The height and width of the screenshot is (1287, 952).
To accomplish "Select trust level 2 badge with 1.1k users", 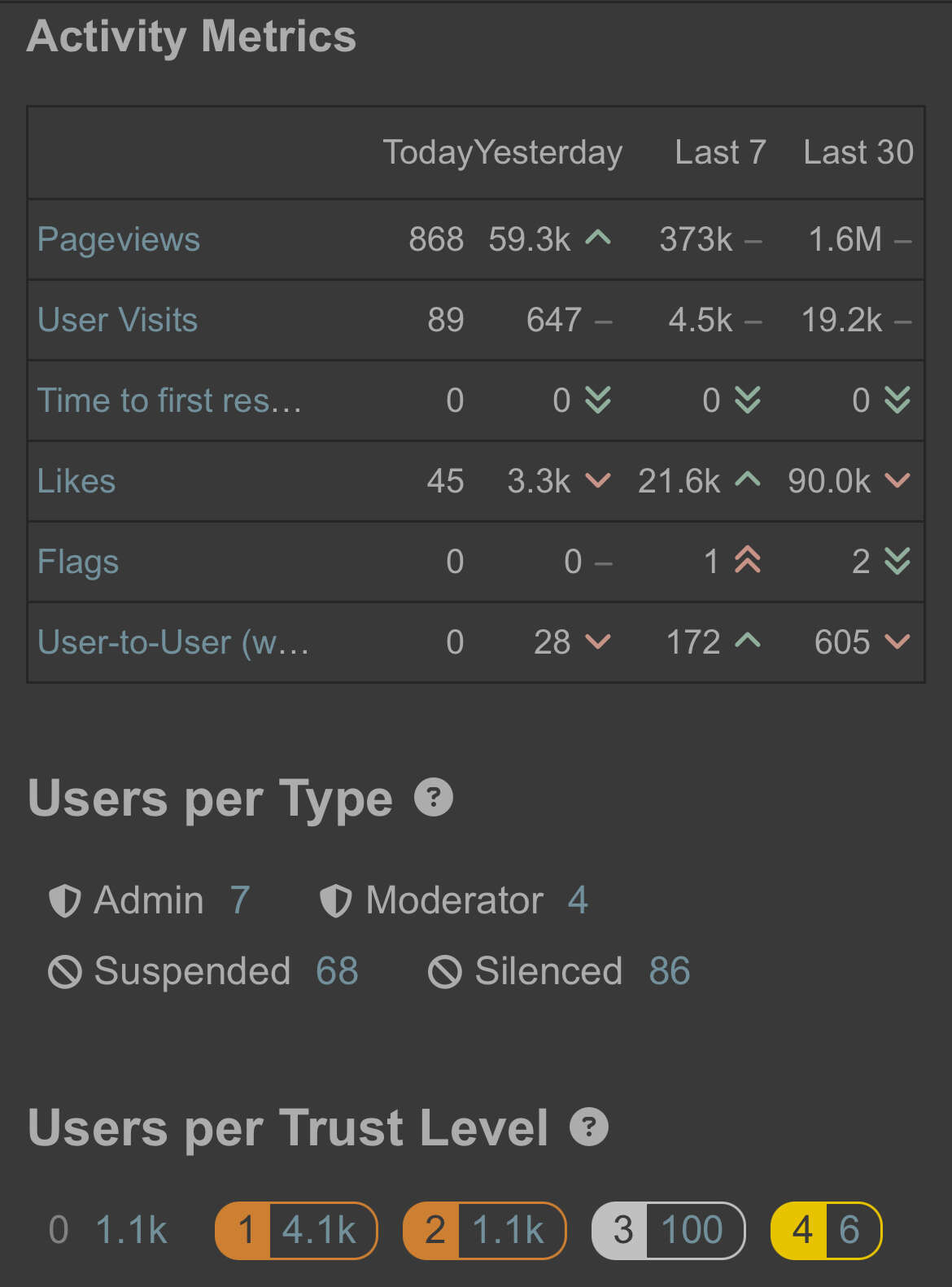I will [x=484, y=1230].
